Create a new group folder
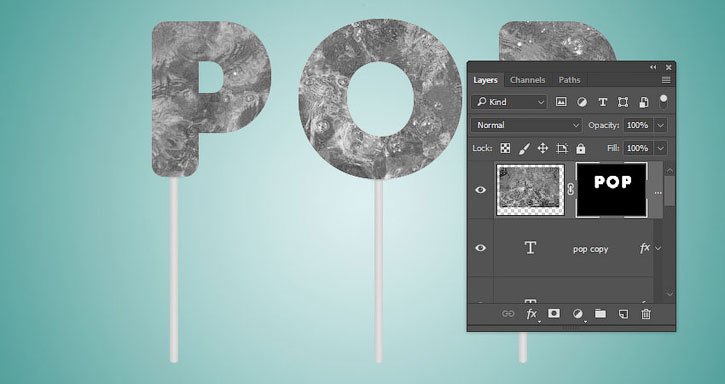 tap(600, 314)
